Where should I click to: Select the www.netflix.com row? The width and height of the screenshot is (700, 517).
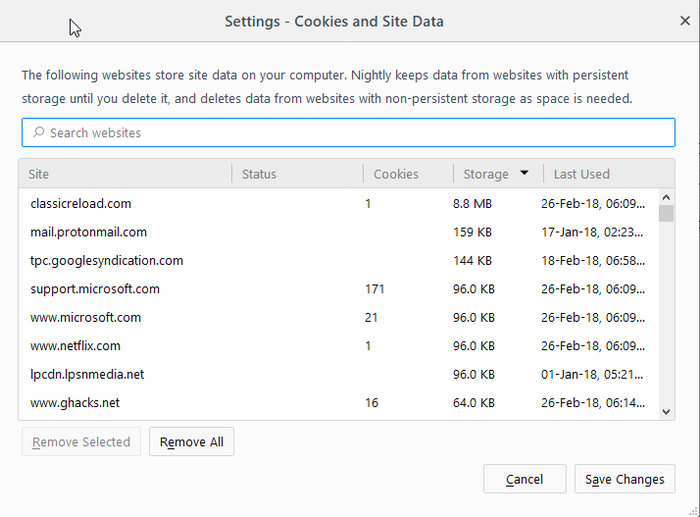76,346
